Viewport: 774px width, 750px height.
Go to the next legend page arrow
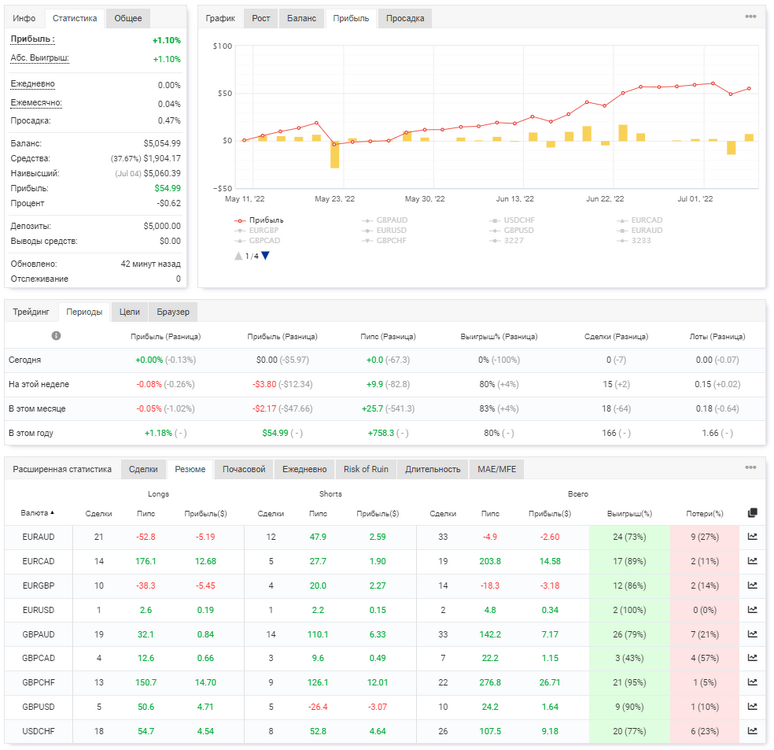[266, 256]
